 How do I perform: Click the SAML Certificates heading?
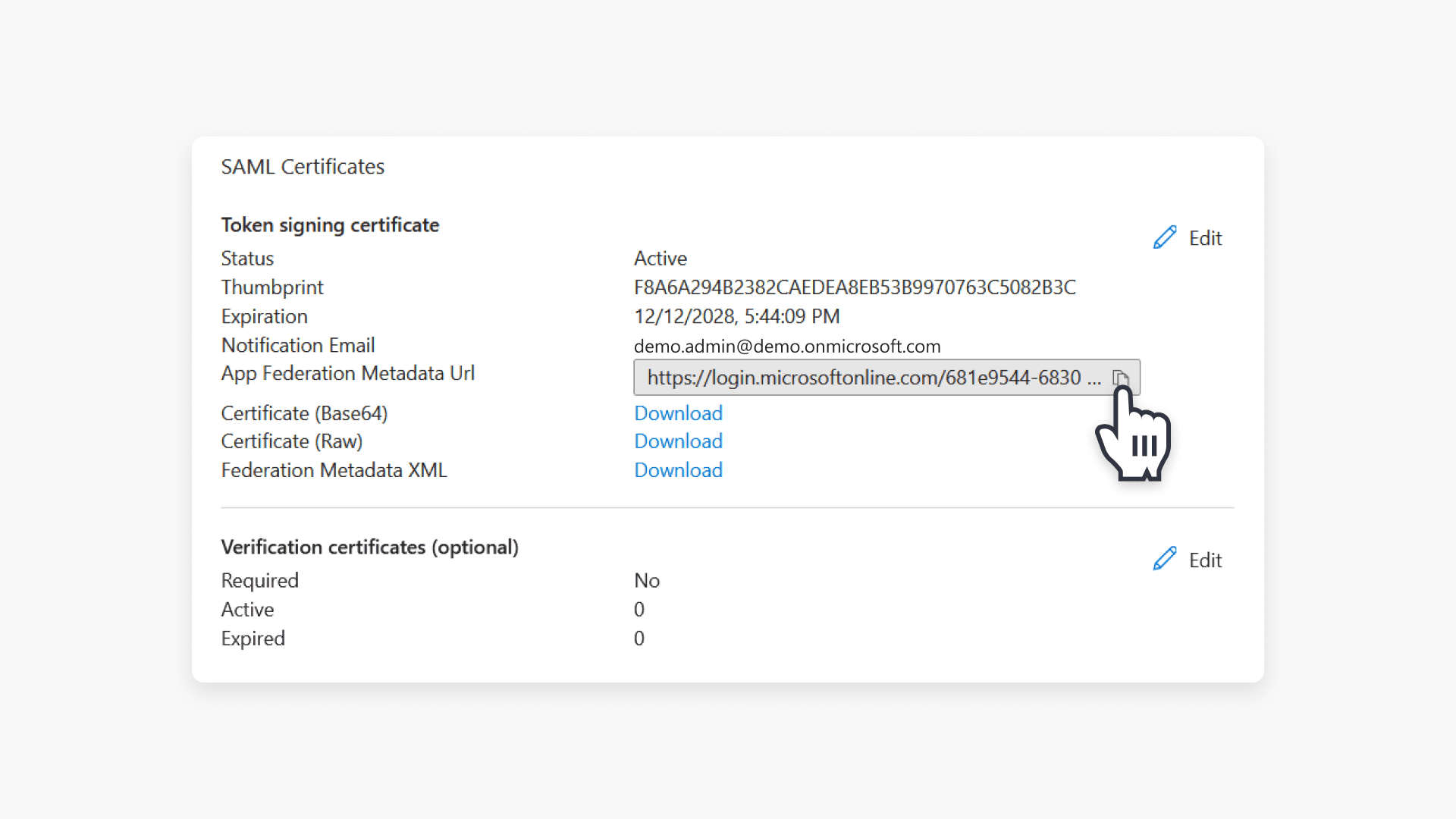[303, 166]
